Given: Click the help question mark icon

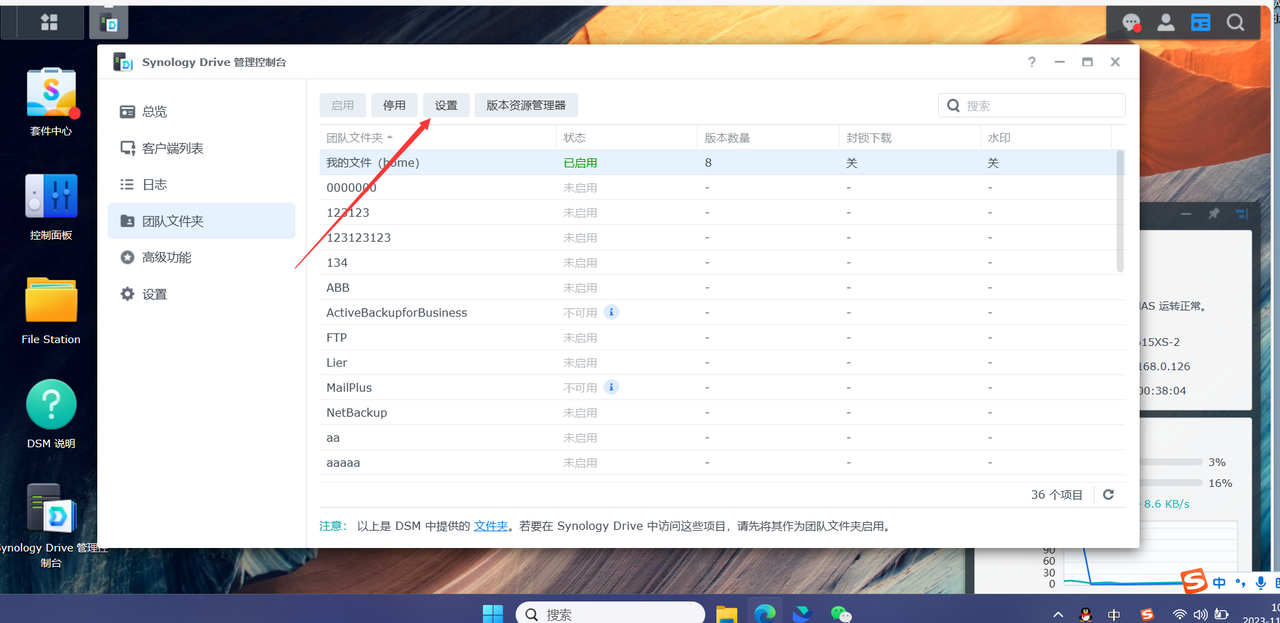Looking at the screenshot, I should click(1032, 62).
